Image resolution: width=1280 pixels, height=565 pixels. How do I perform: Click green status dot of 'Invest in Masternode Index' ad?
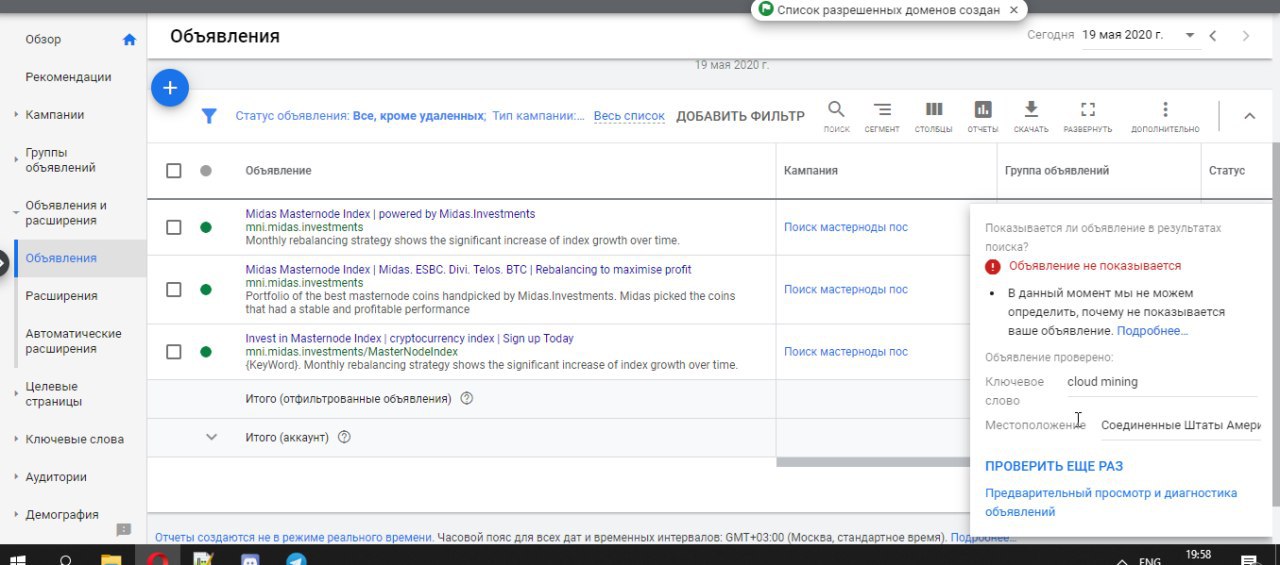[206, 351]
